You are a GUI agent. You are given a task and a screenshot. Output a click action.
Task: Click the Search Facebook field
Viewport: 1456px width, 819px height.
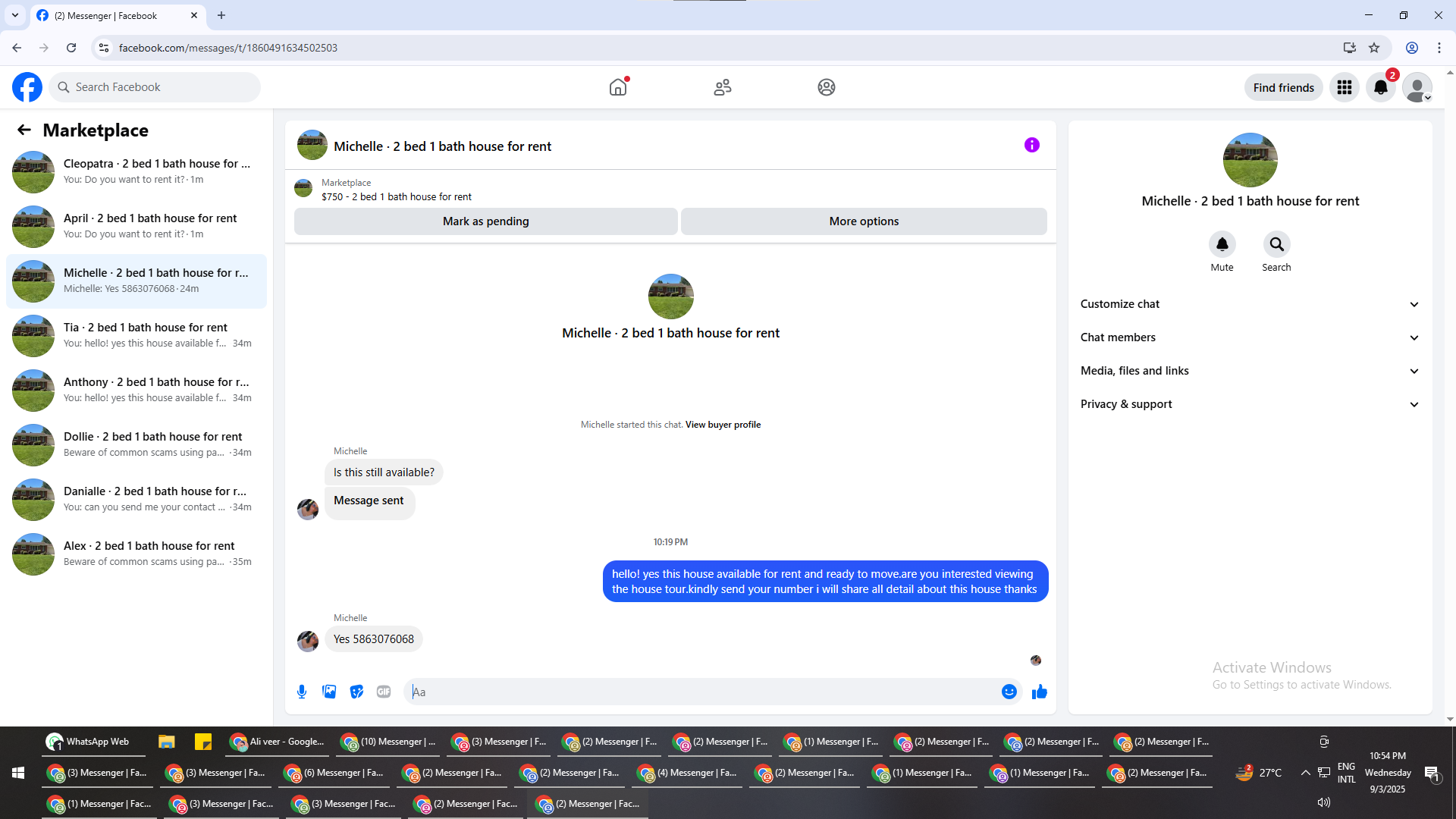(155, 87)
